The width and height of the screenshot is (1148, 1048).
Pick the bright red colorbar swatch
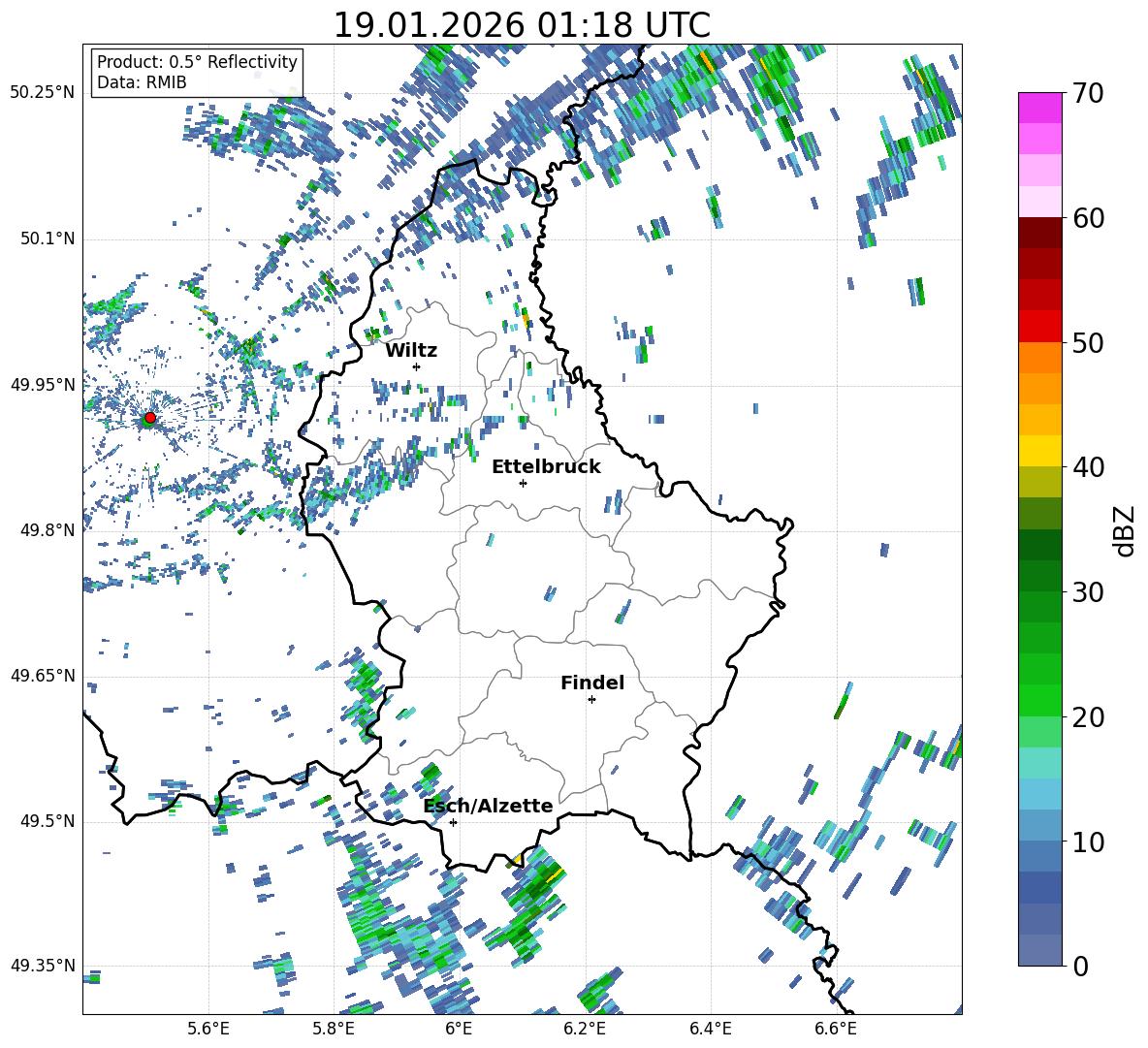[1040, 327]
